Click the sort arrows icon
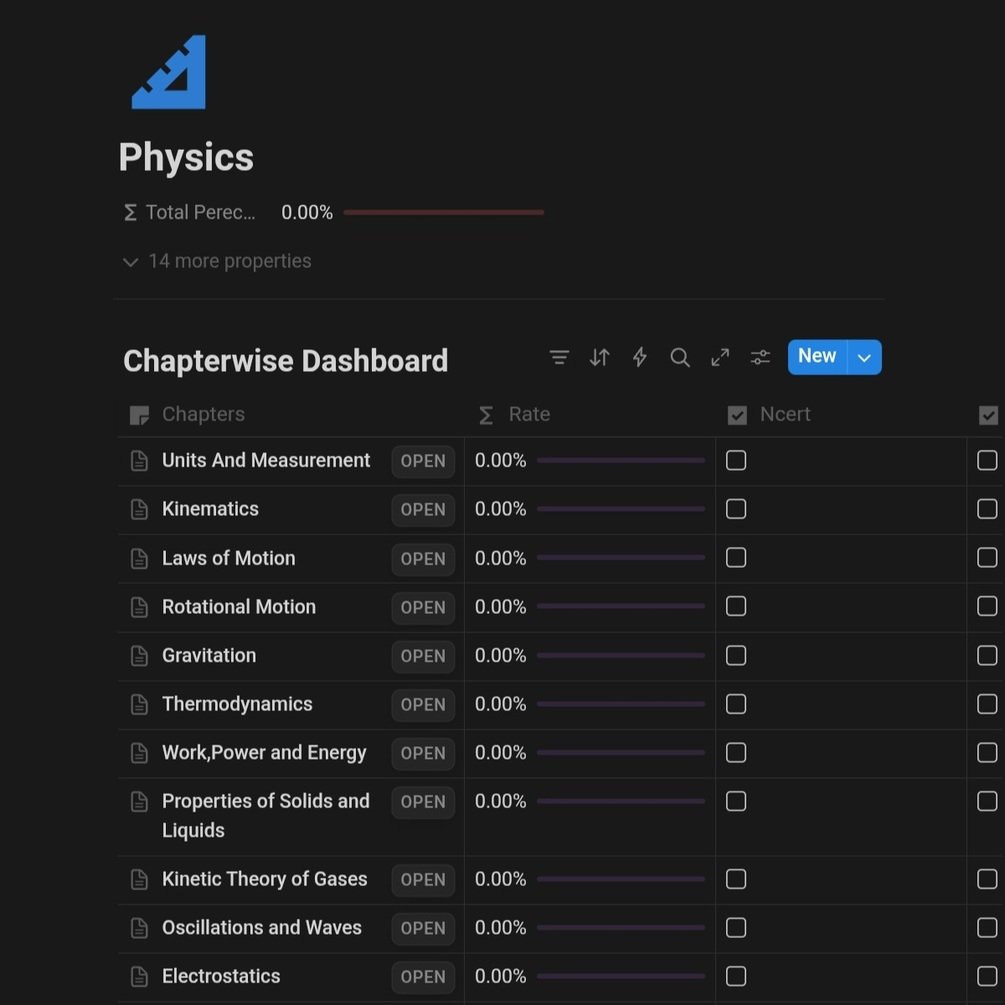 [x=599, y=357]
